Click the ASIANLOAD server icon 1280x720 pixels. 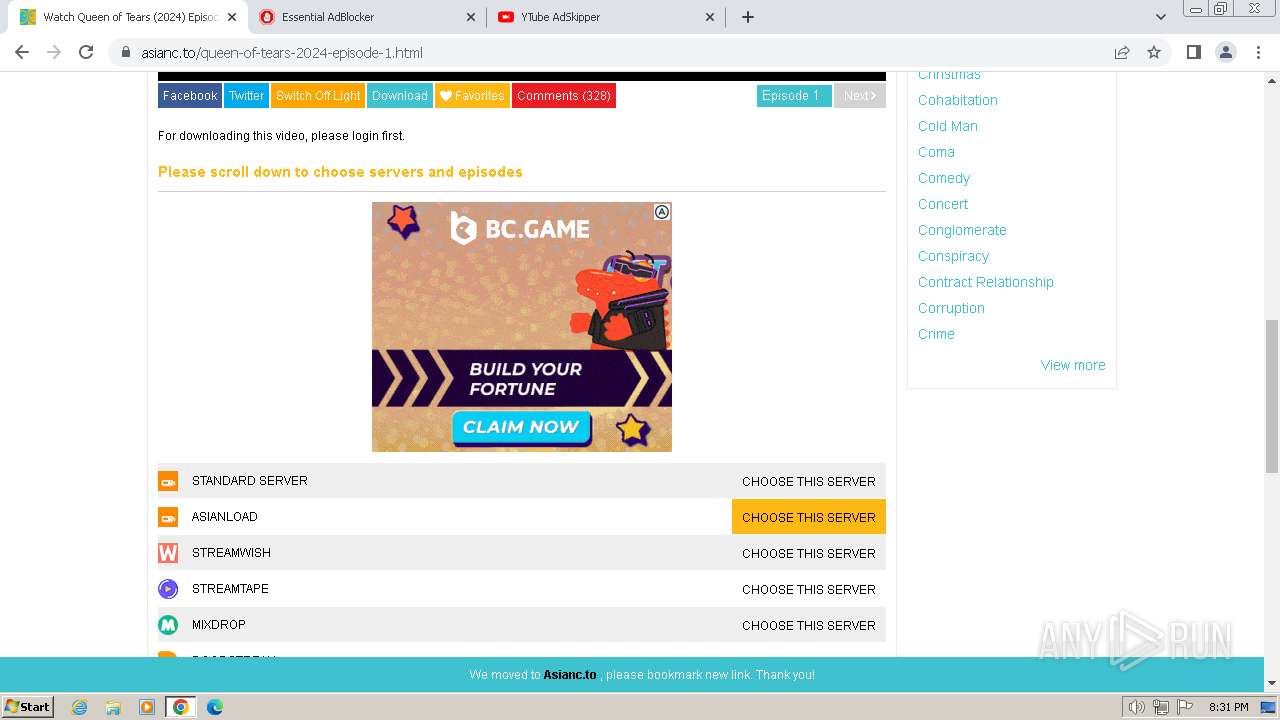168,517
